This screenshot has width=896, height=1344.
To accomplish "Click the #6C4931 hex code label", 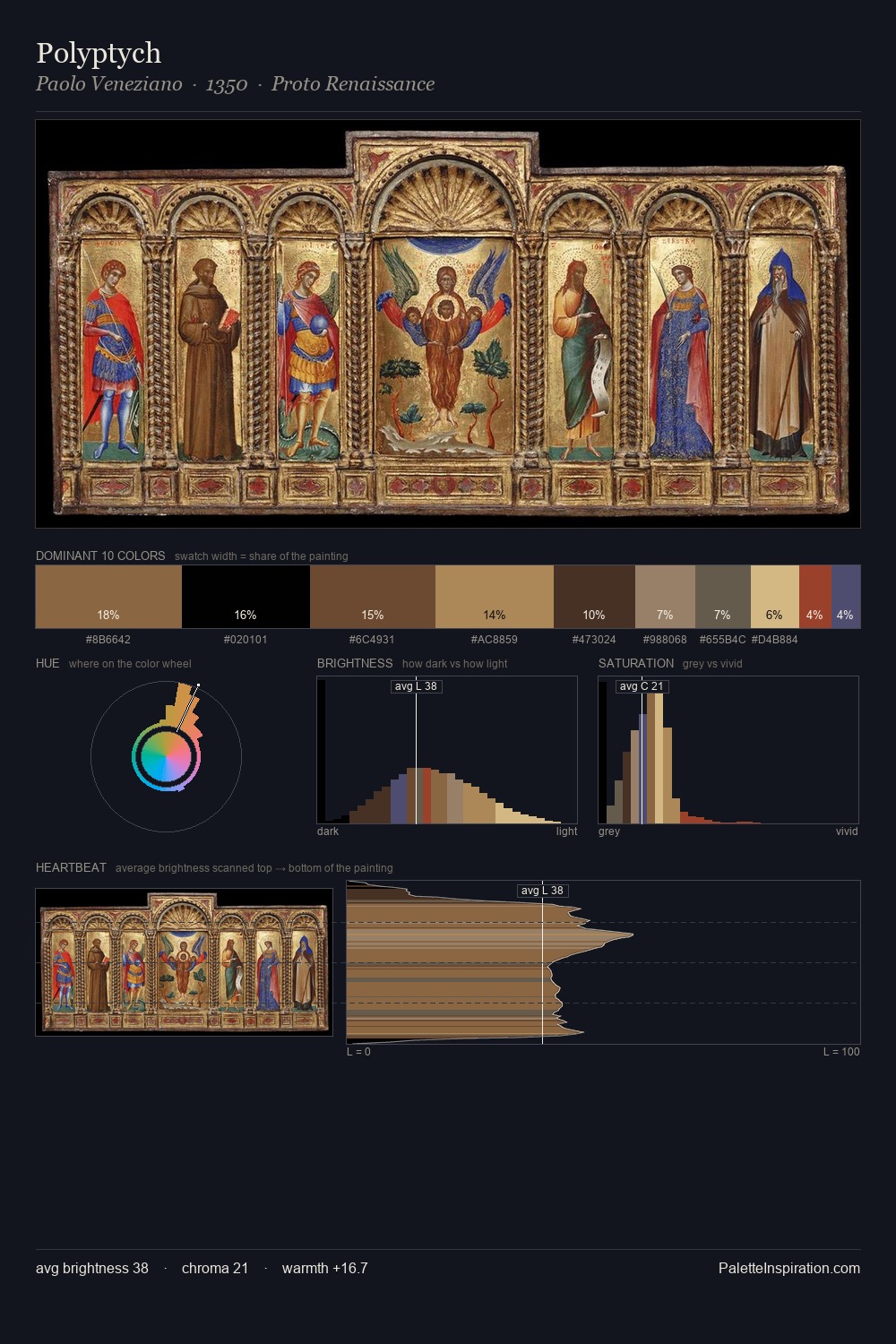I will pyautogui.click(x=372, y=640).
